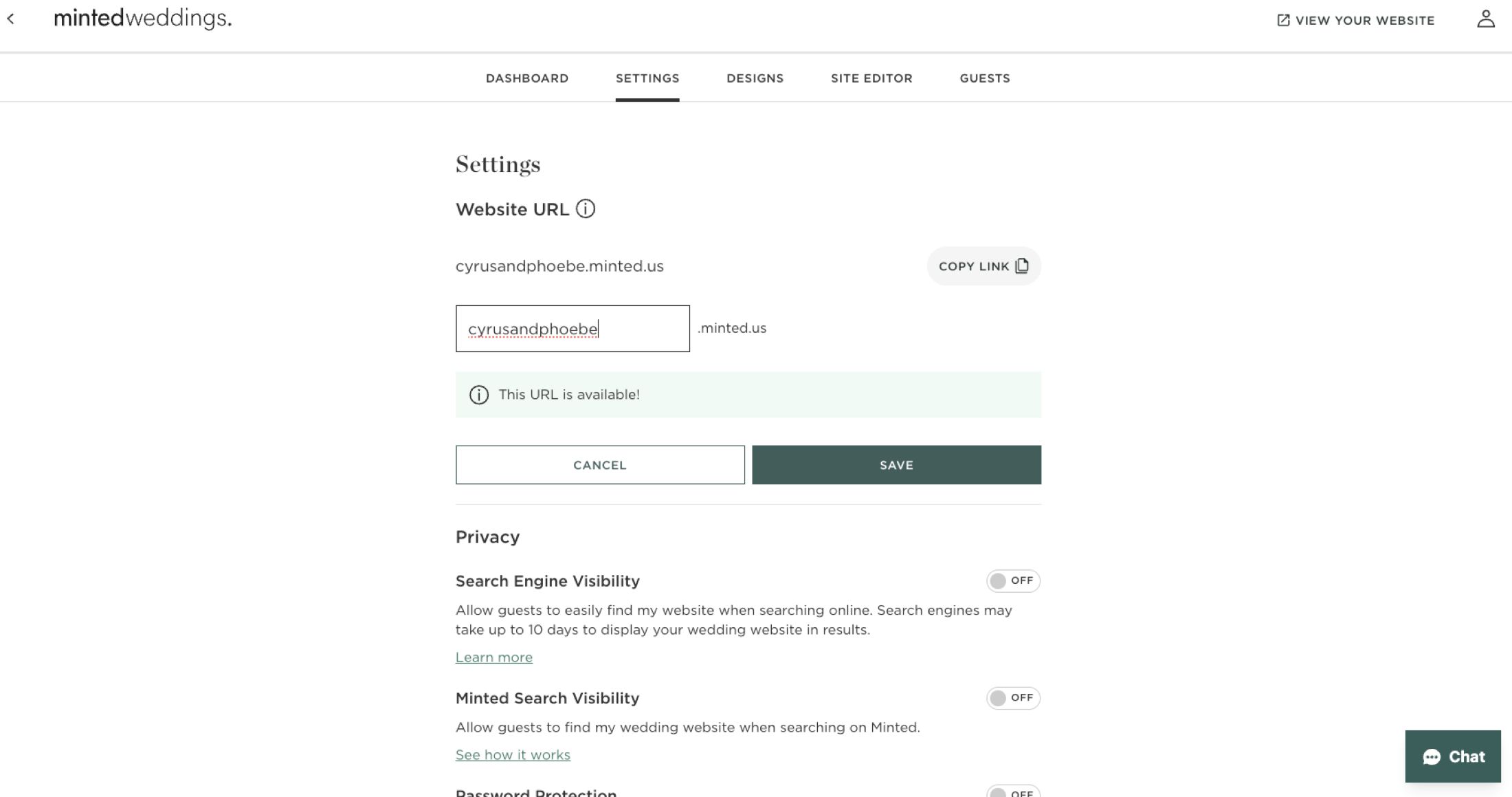Select the Settings tab
This screenshot has height=797, width=1512.
click(x=647, y=78)
